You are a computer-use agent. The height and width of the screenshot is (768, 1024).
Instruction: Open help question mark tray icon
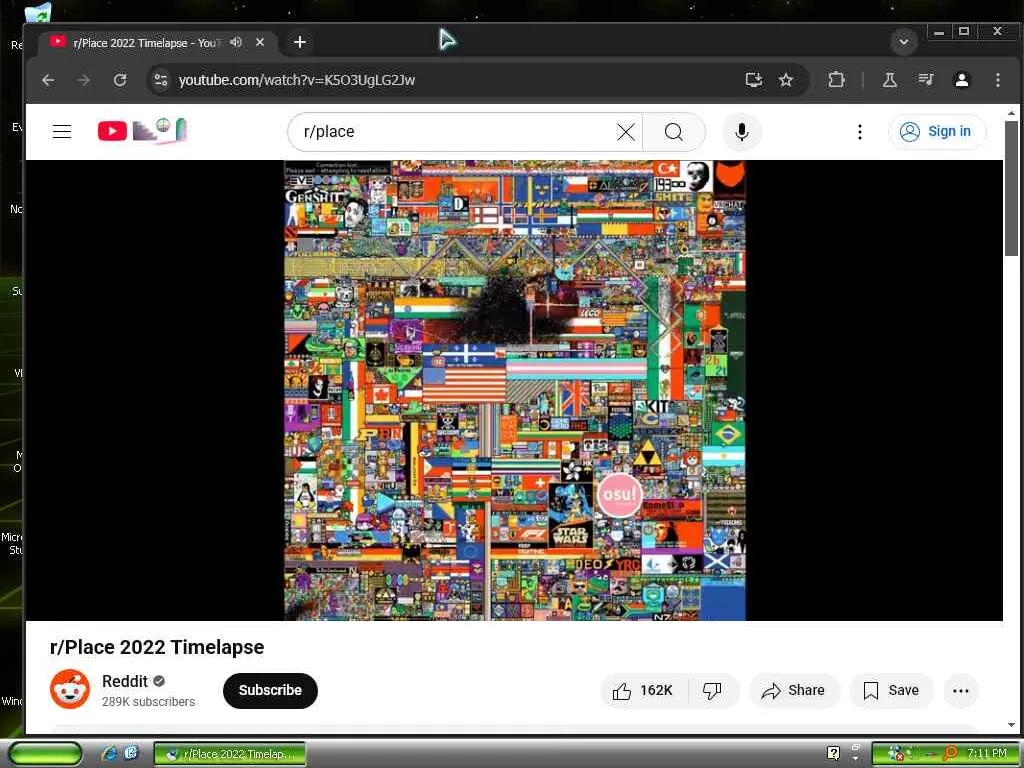coord(833,753)
